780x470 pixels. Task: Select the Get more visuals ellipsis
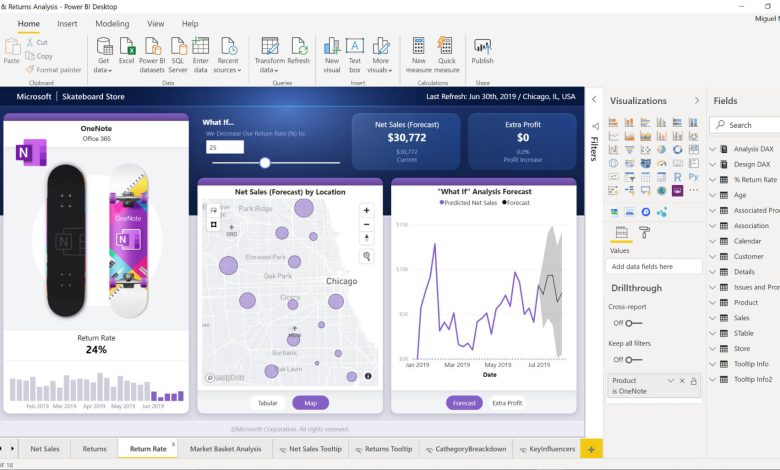pos(693,190)
